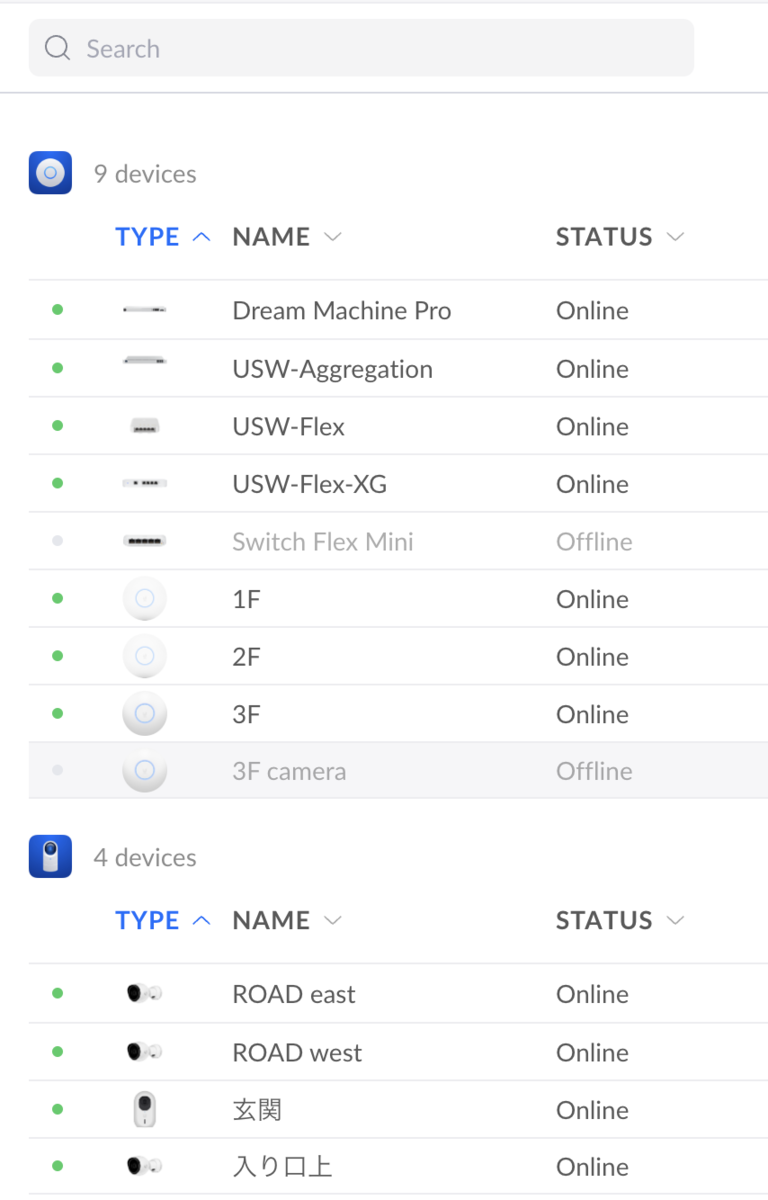Sort camera devices by TYPE column
This screenshot has width=768, height=1200.
[163, 920]
